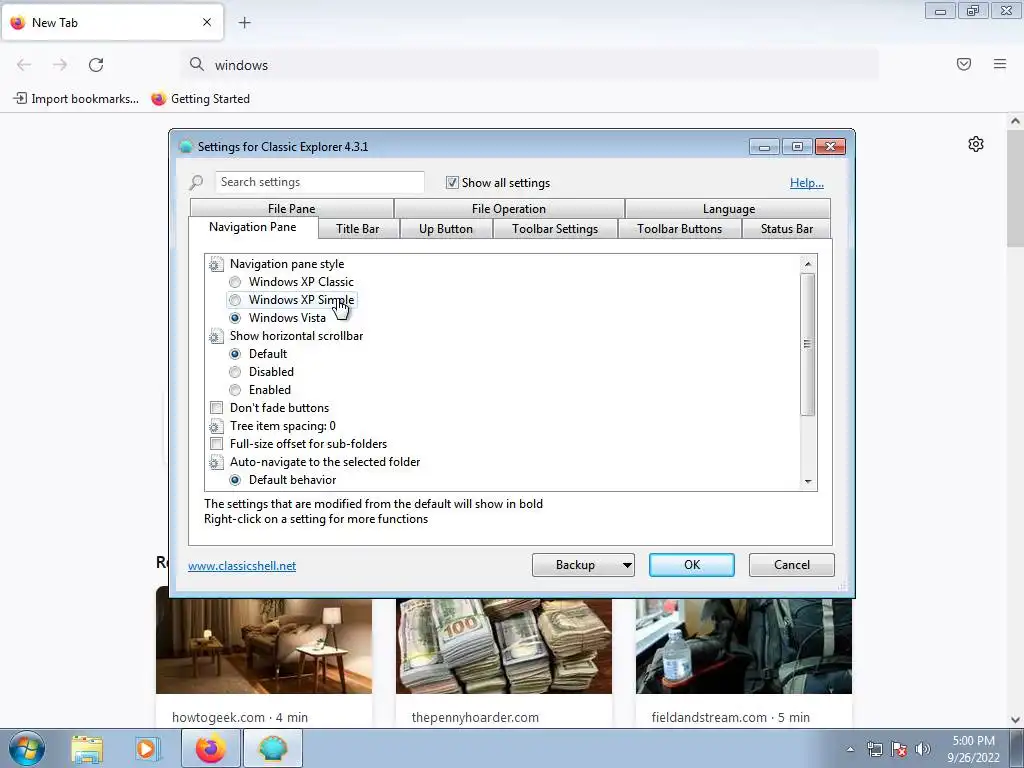Viewport: 1024px width, 768px height.
Task: Click the network tray icon
Action: (x=874, y=749)
